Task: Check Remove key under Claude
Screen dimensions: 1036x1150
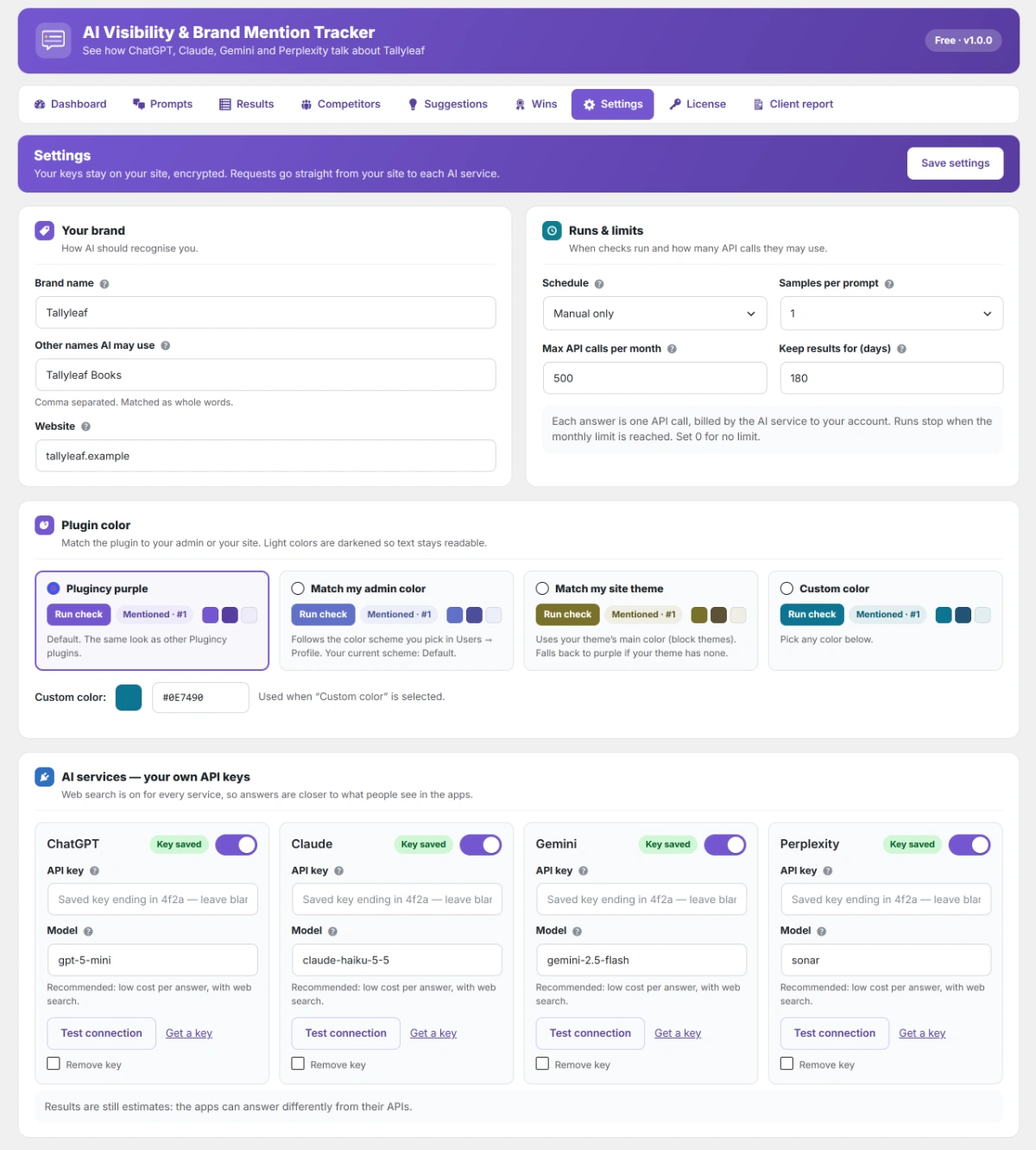Action: (298, 1064)
